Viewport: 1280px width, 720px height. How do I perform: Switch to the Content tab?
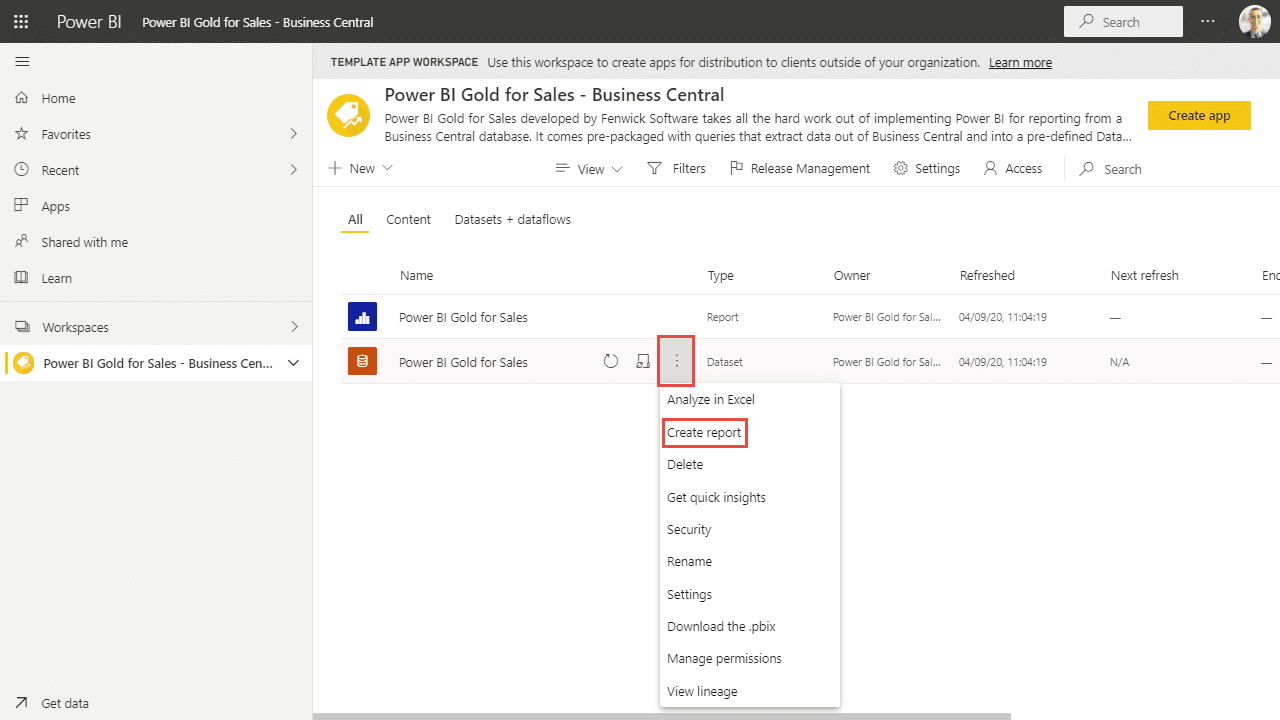click(x=408, y=219)
